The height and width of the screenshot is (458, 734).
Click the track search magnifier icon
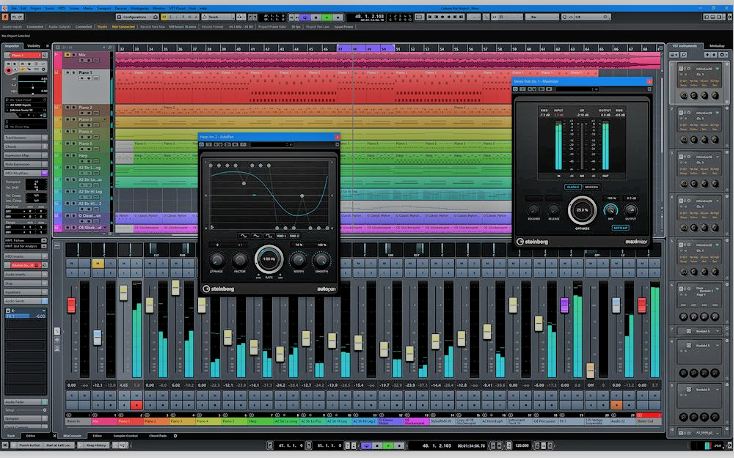[110, 47]
